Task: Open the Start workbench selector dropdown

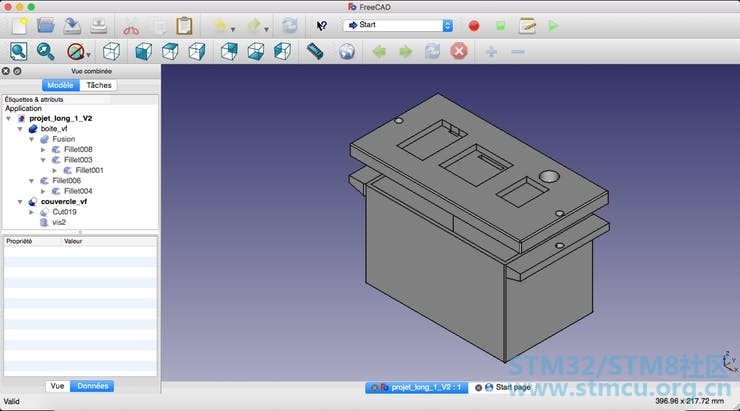Action: (x=398, y=25)
